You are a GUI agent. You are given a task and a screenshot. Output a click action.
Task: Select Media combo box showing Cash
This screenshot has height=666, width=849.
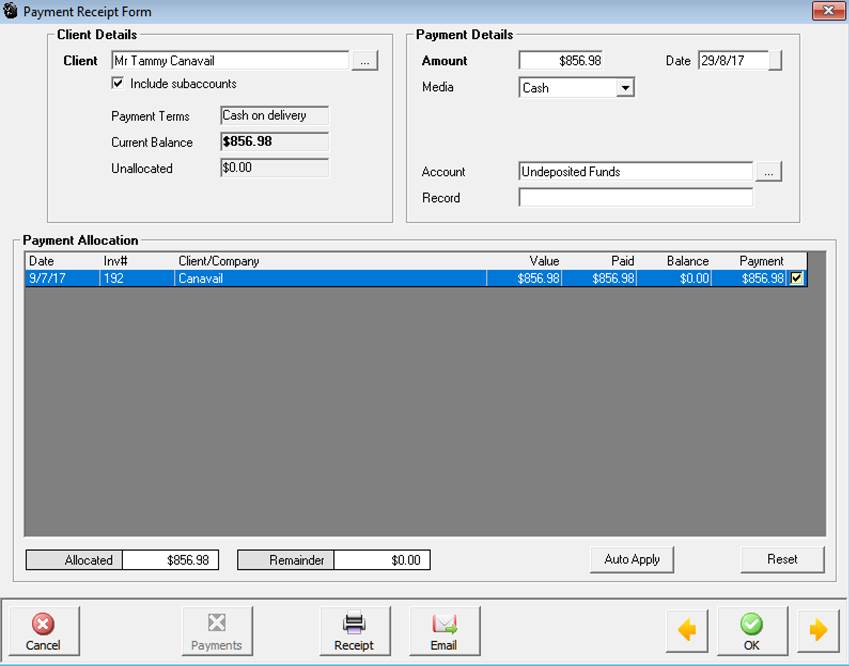point(576,88)
